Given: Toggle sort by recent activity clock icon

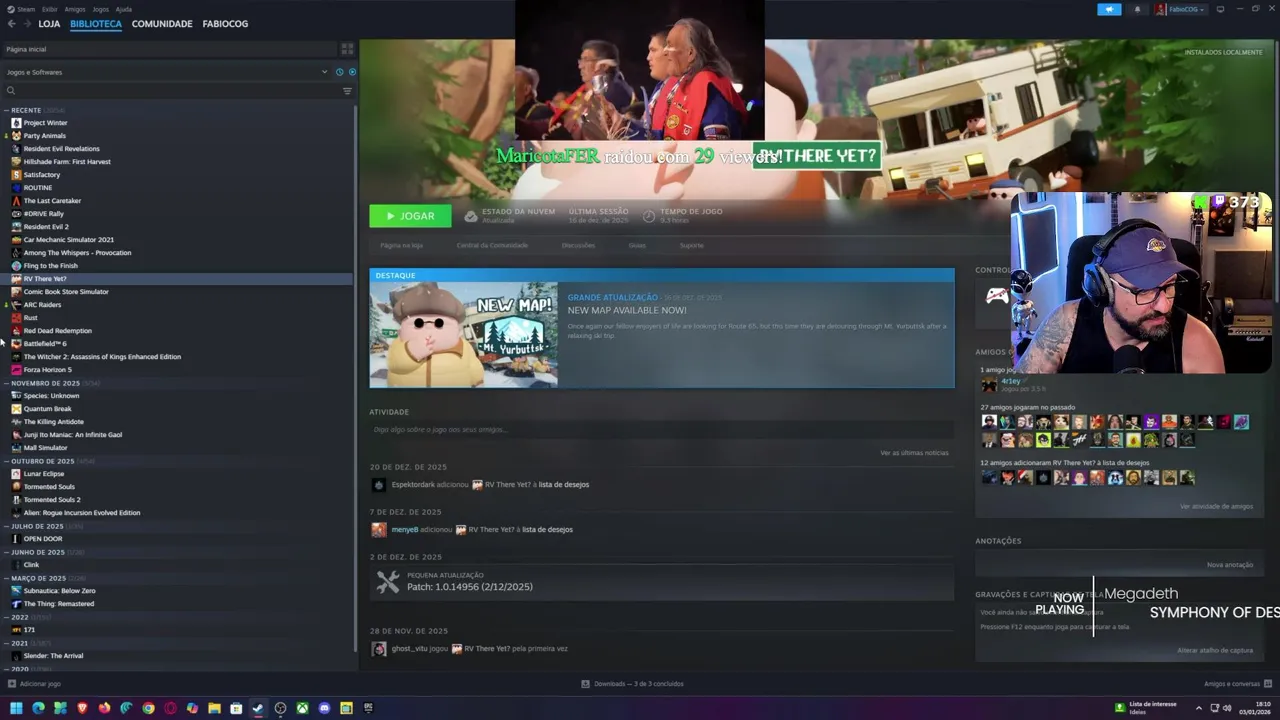Looking at the screenshot, I should pos(339,72).
